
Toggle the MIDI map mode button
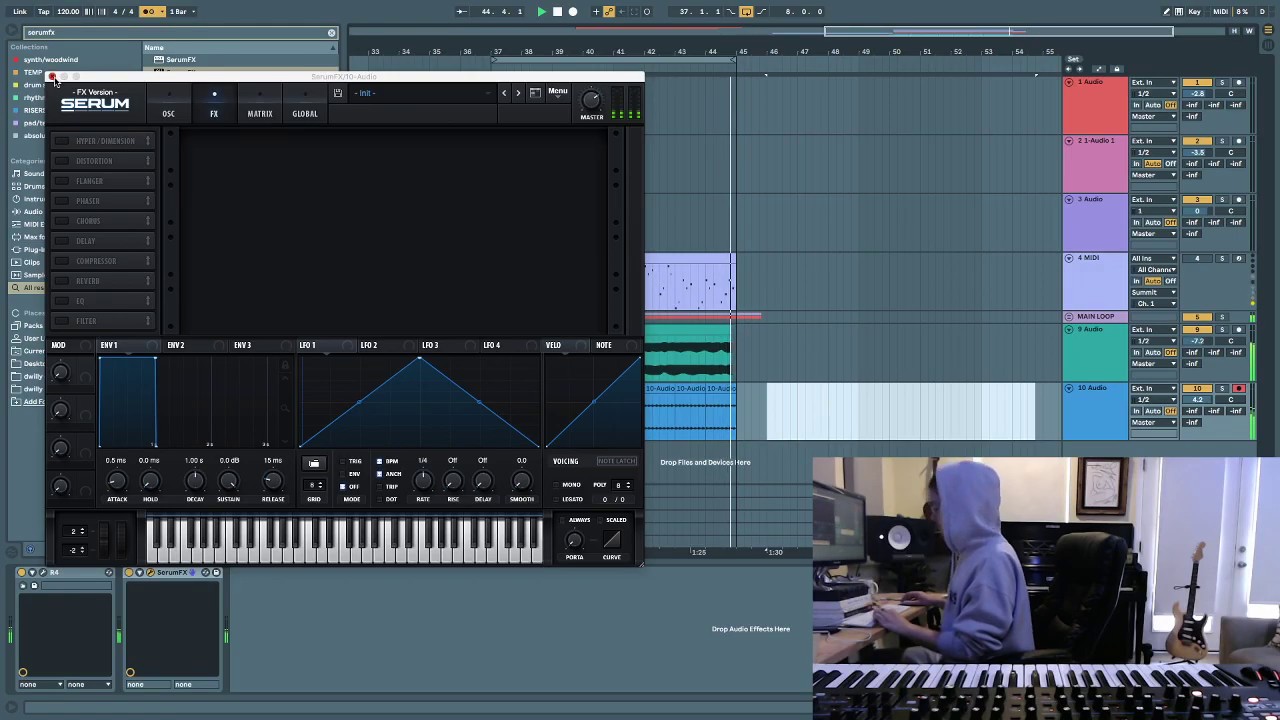[1220, 11]
